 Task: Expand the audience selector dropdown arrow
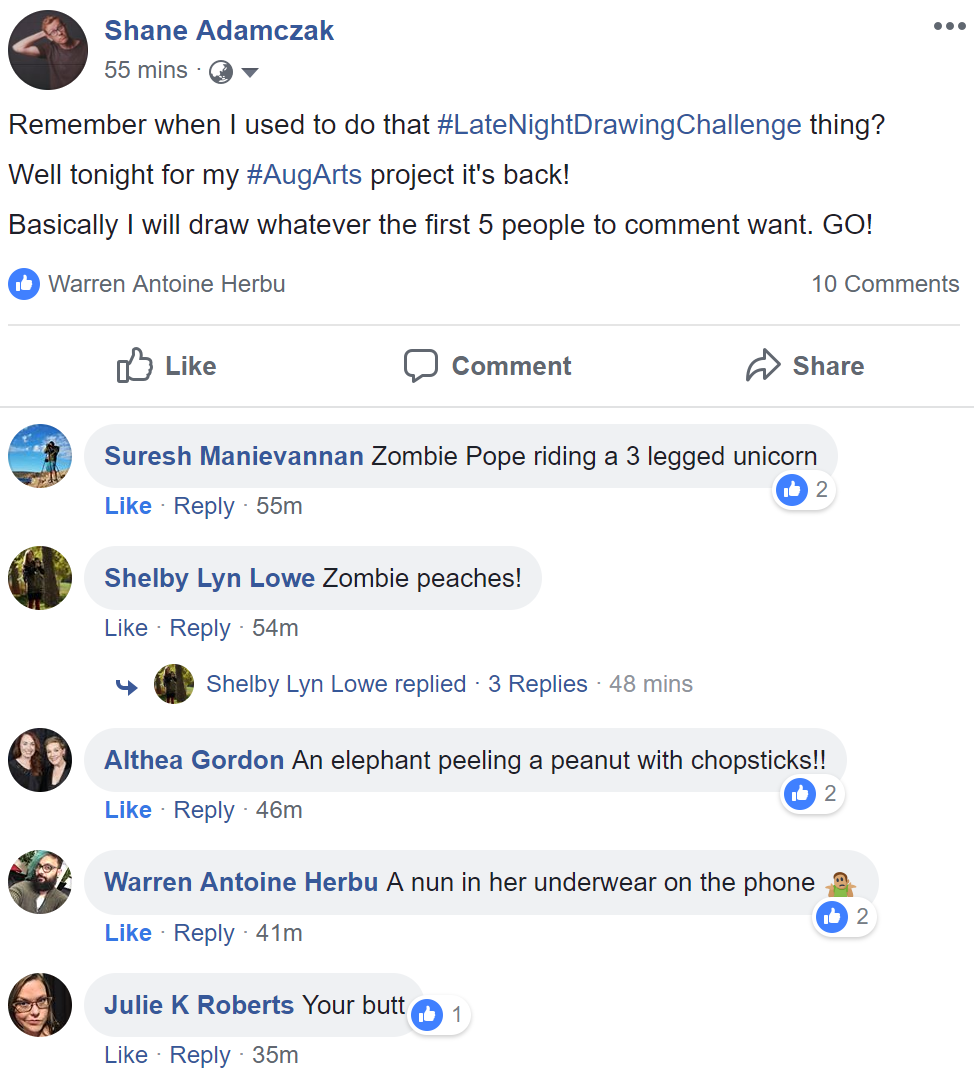pyautogui.click(x=250, y=72)
